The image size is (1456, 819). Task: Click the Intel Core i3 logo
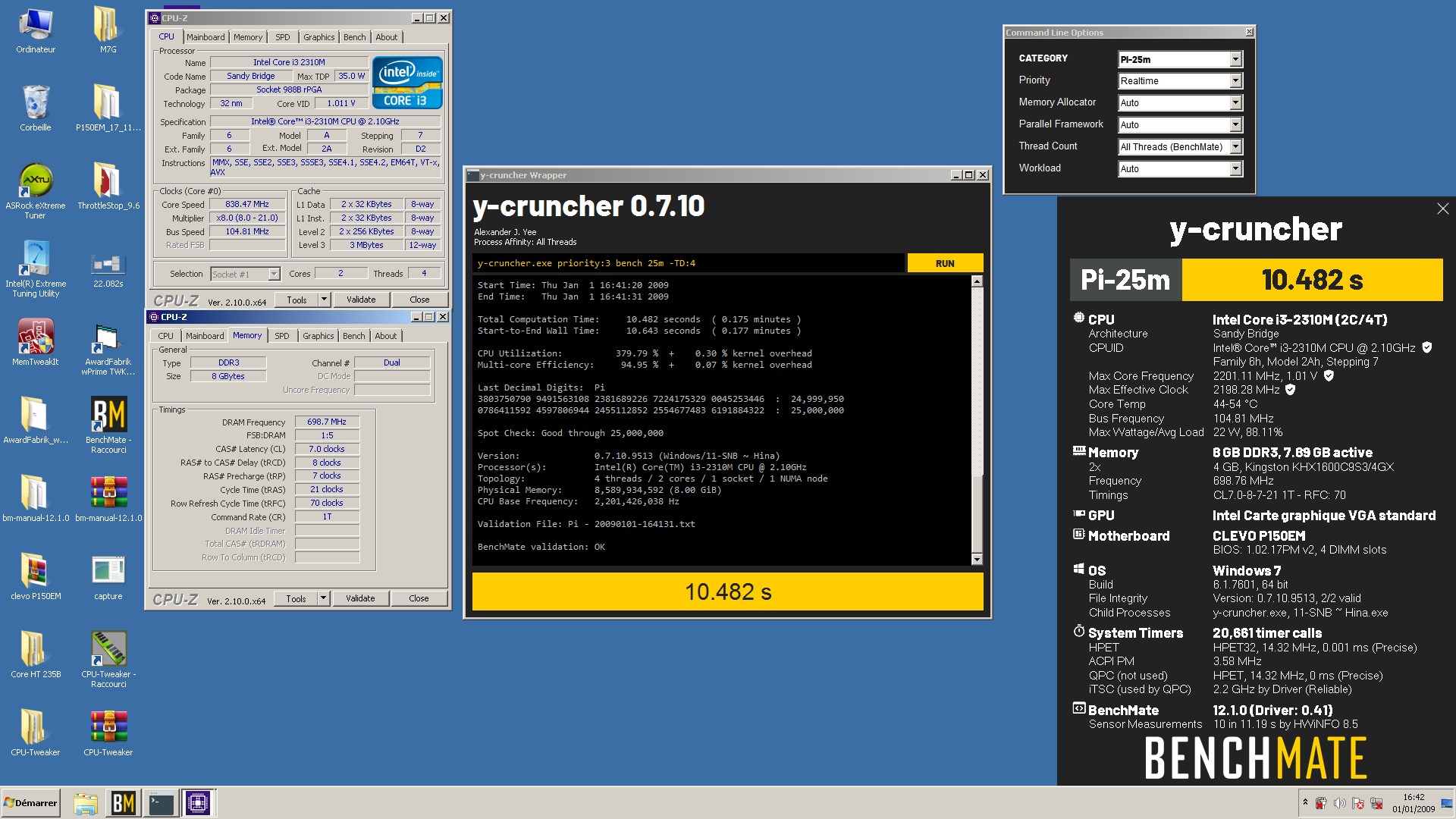click(x=407, y=83)
